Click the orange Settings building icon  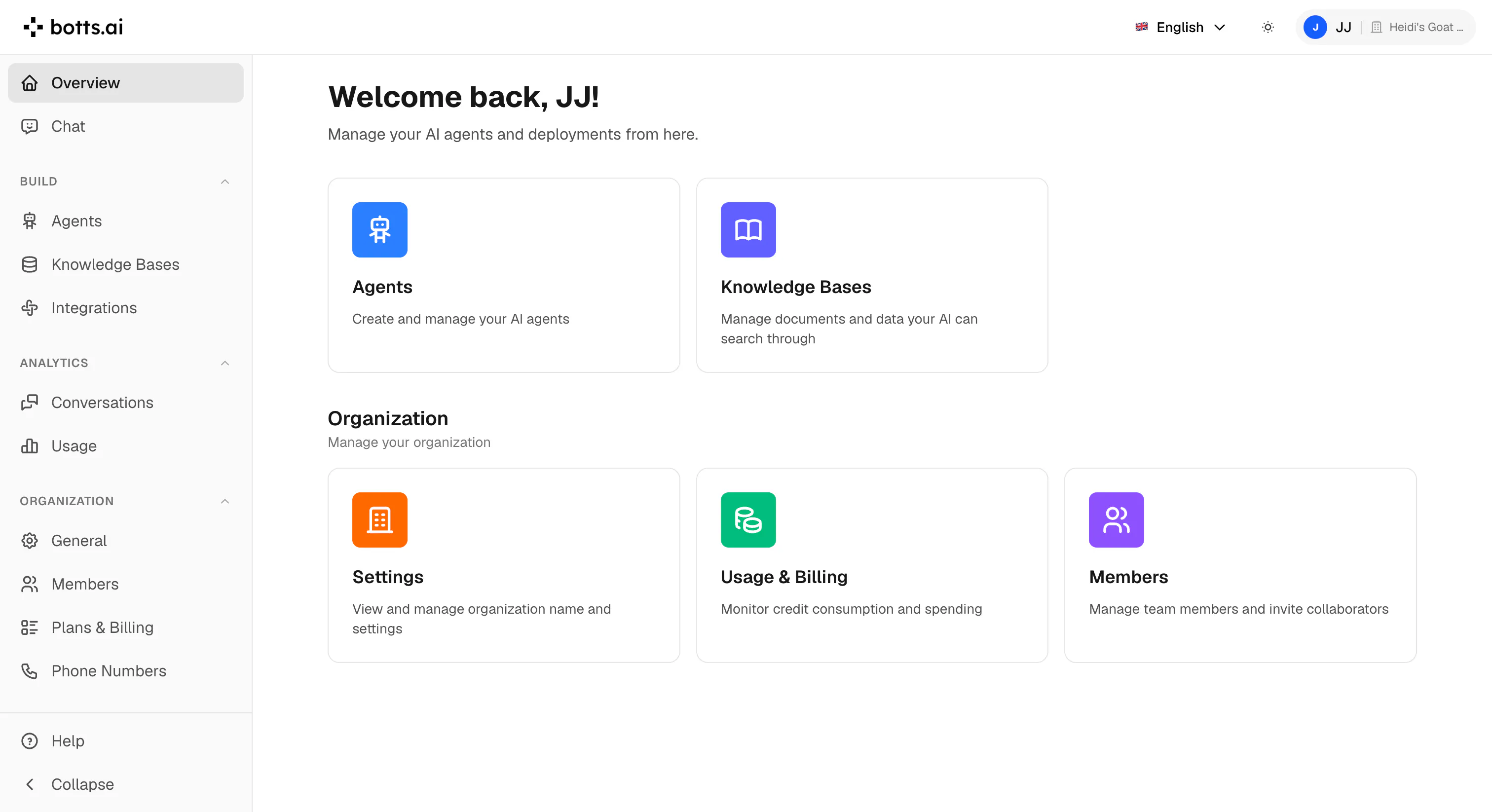pyautogui.click(x=380, y=520)
